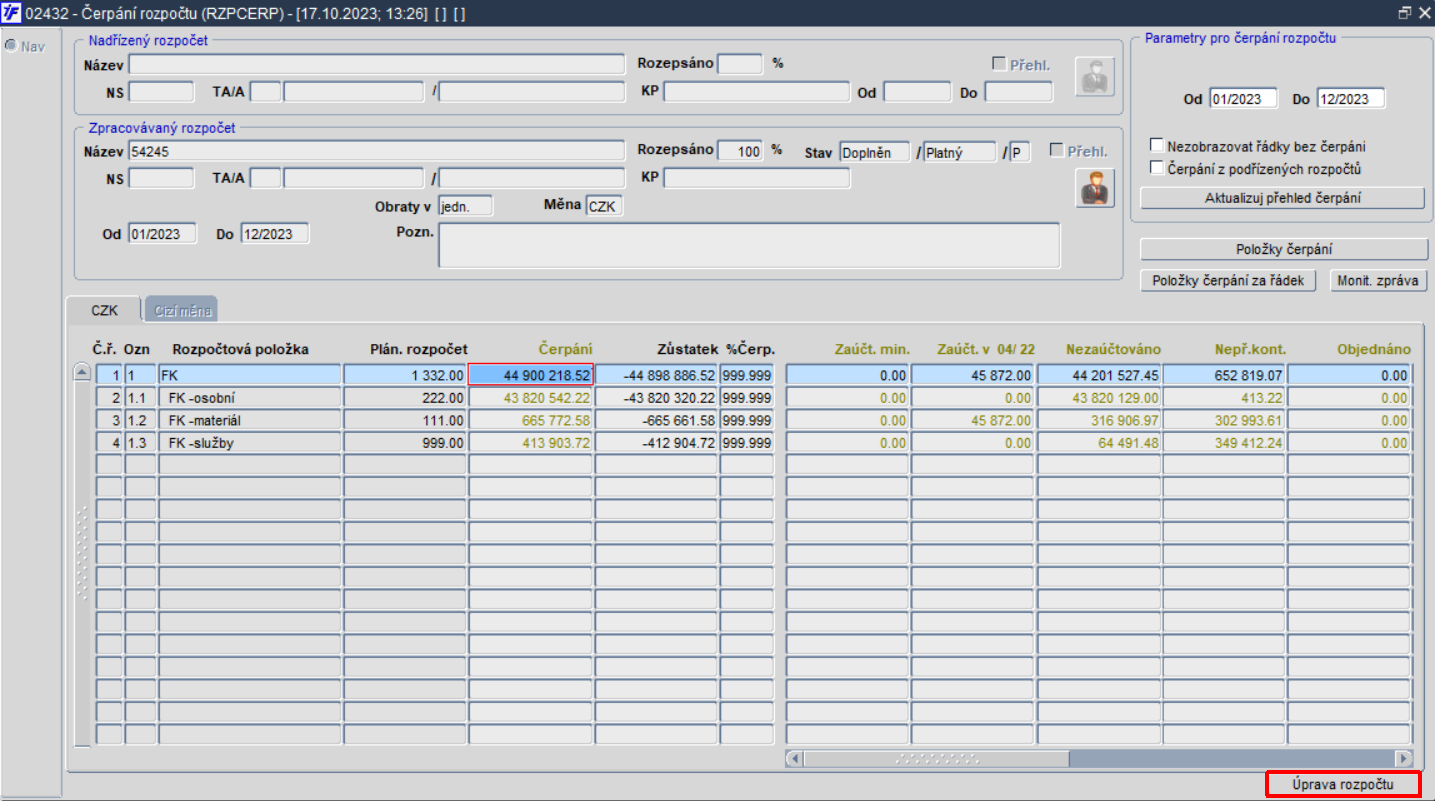Viewport: 1435px width, 801px height.
Task: Click the Název field containing 54245
Action: (x=376, y=151)
